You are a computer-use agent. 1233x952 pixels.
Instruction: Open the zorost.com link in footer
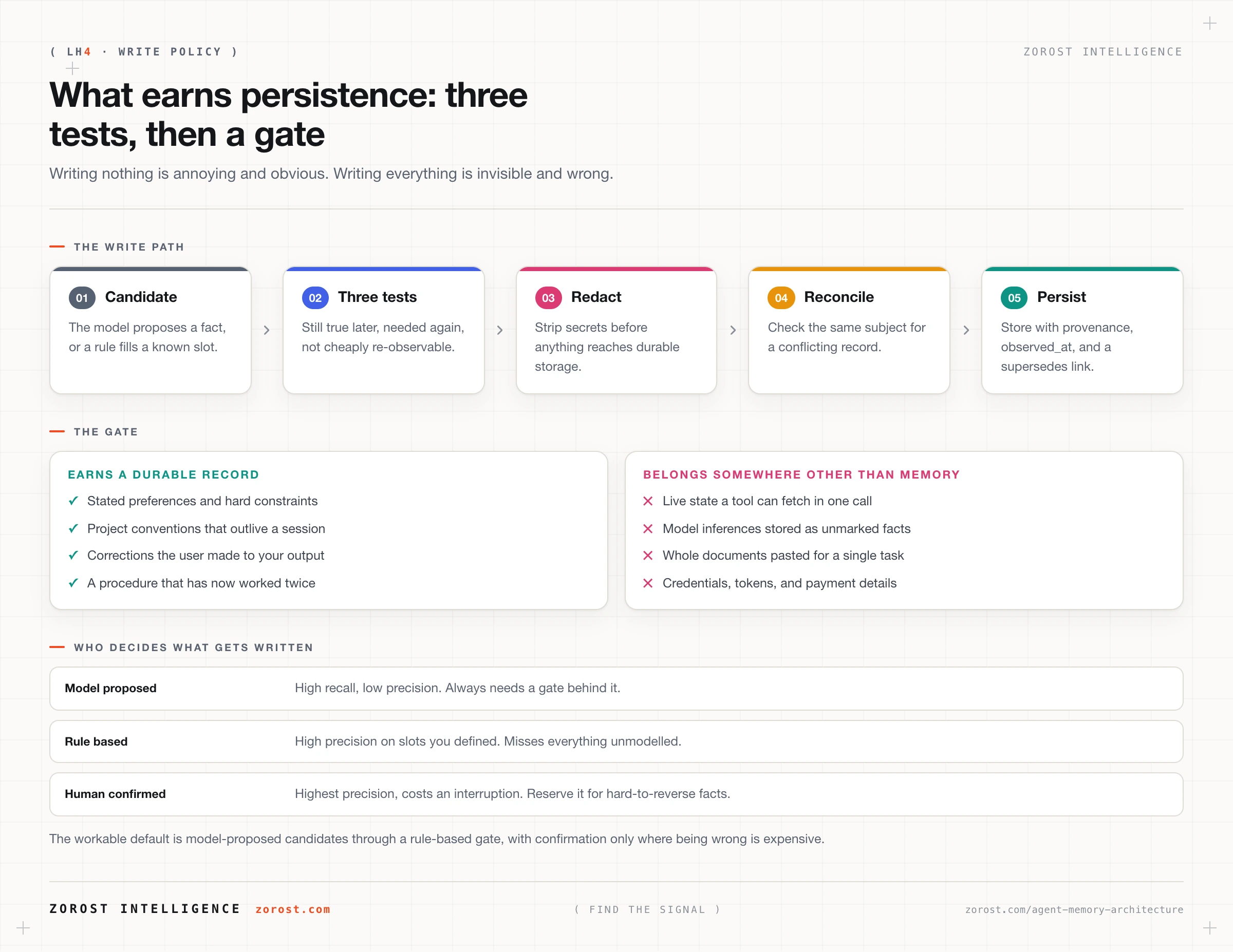(292, 909)
